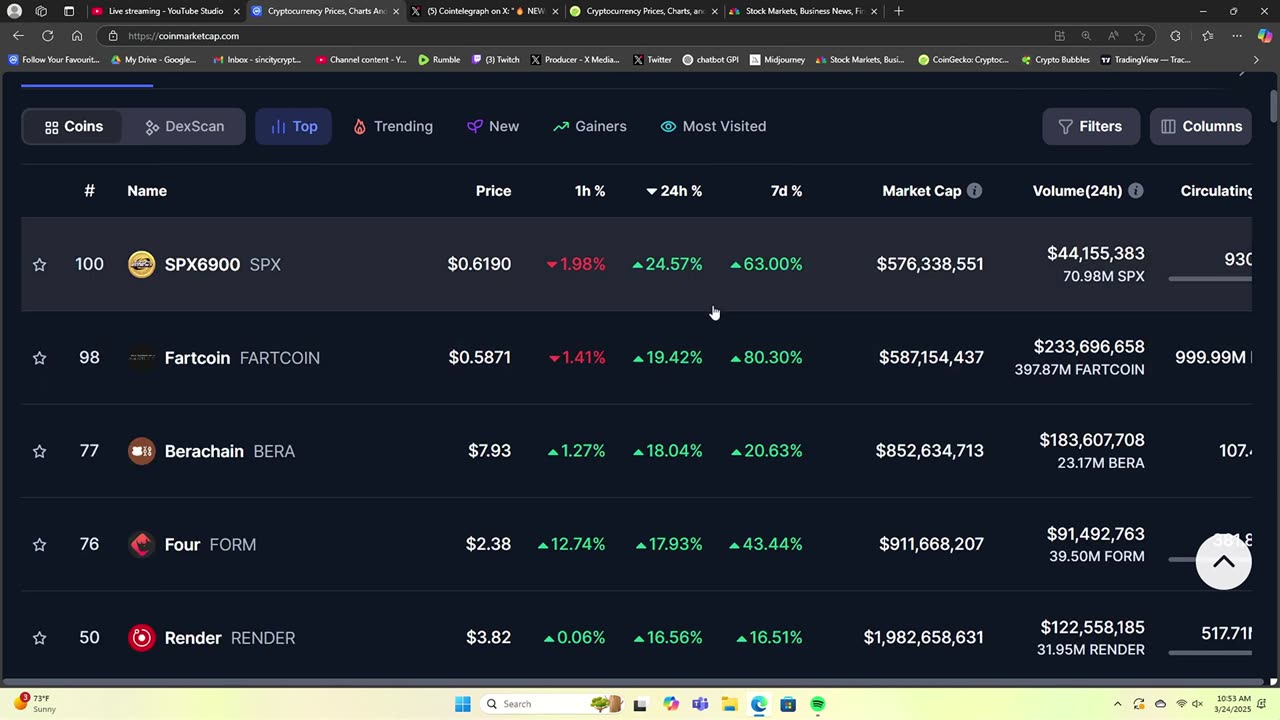
Task: Open Render coin page link
Action: [x=229, y=637]
